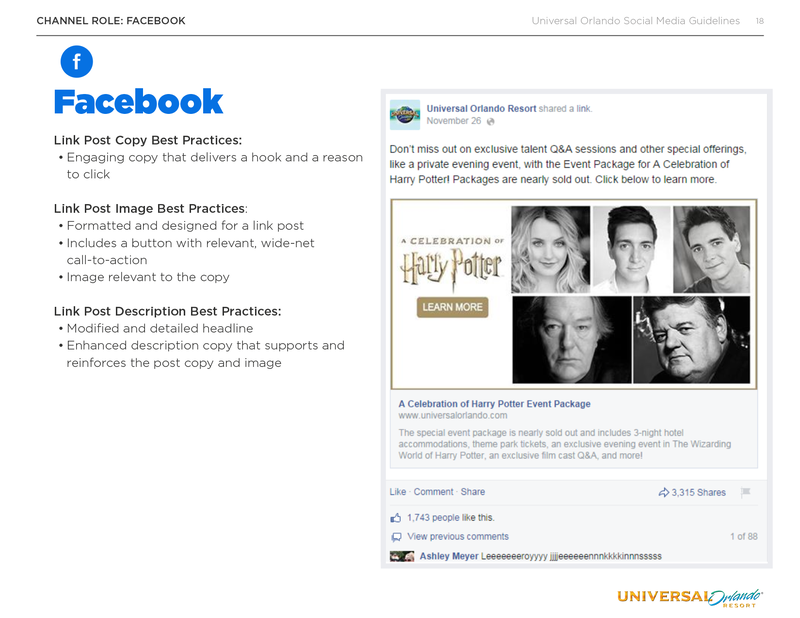Screen dimensions: 800x618
Task: Open Universal Orlando Resort page name link
Action: [x=481, y=109]
